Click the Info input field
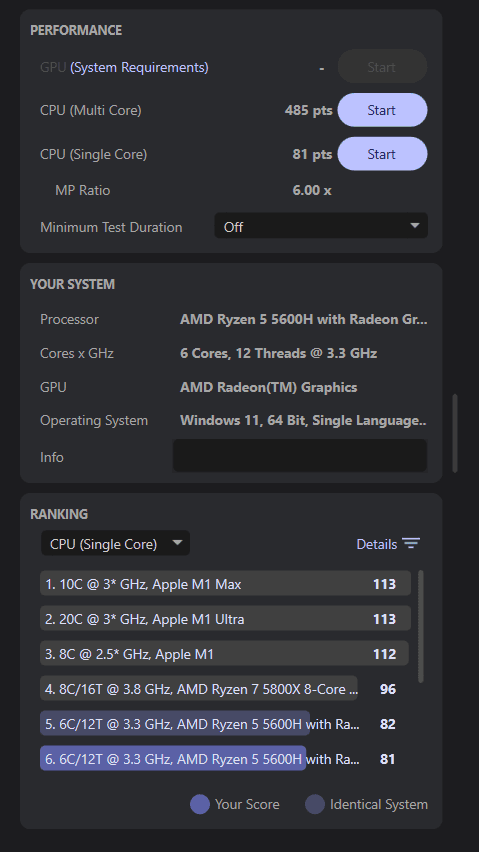The image size is (479, 852). click(300, 456)
